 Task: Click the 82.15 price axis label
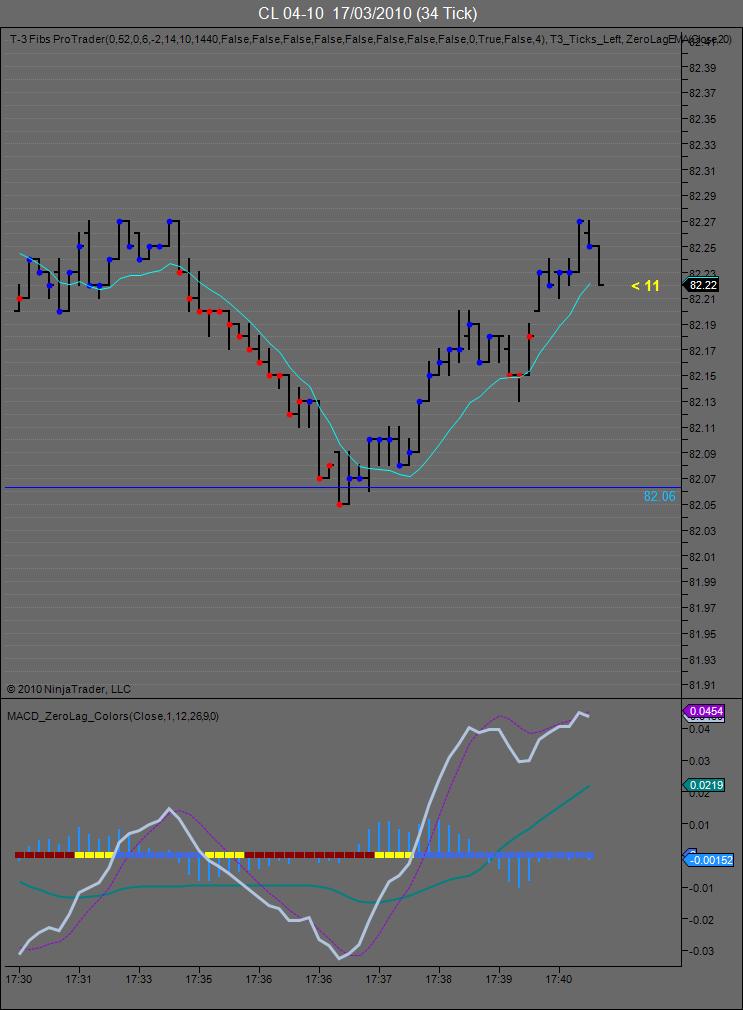(702, 376)
